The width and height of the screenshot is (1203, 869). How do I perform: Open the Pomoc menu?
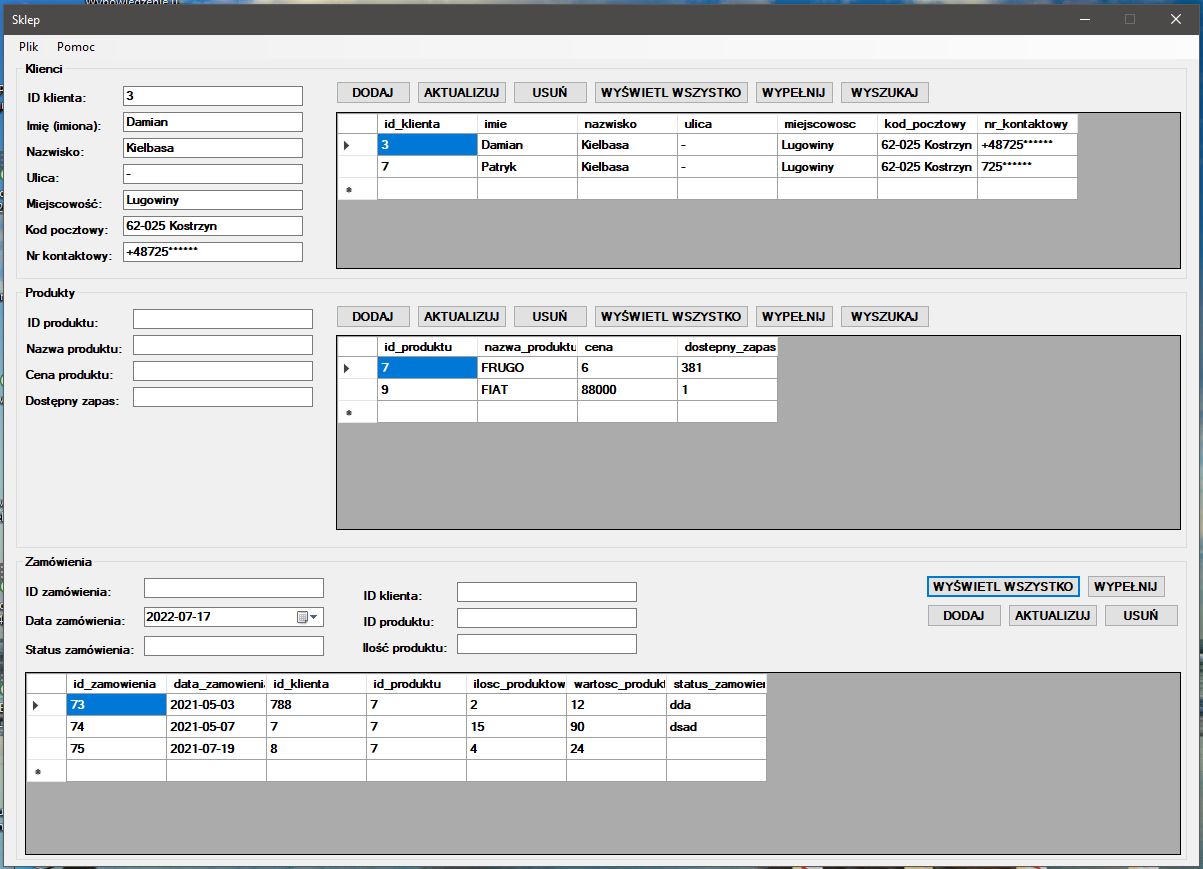pyautogui.click(x=76, y=47)
